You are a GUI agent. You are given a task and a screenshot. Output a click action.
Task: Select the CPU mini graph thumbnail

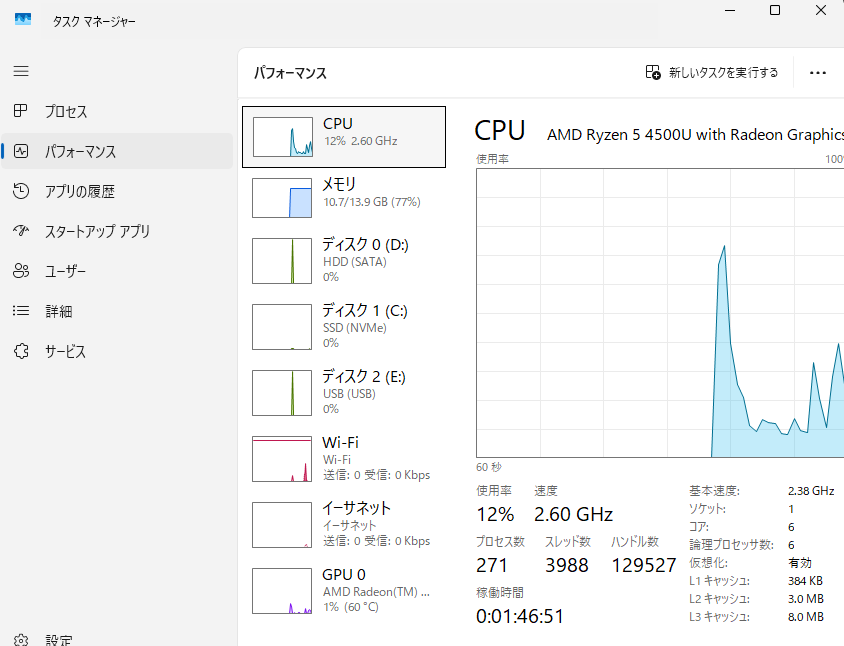(x=283, y=137)
